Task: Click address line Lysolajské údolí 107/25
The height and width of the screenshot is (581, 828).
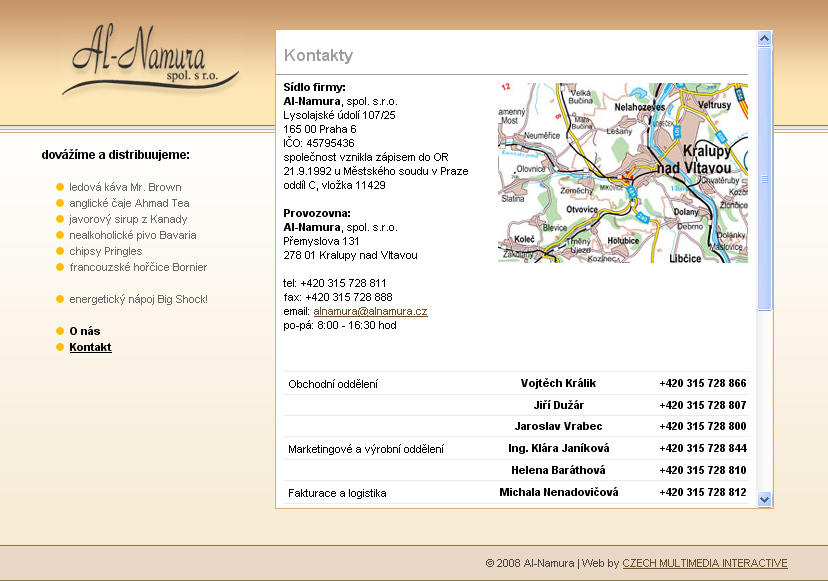Action: pyautogui.click(x=340, y=115)
